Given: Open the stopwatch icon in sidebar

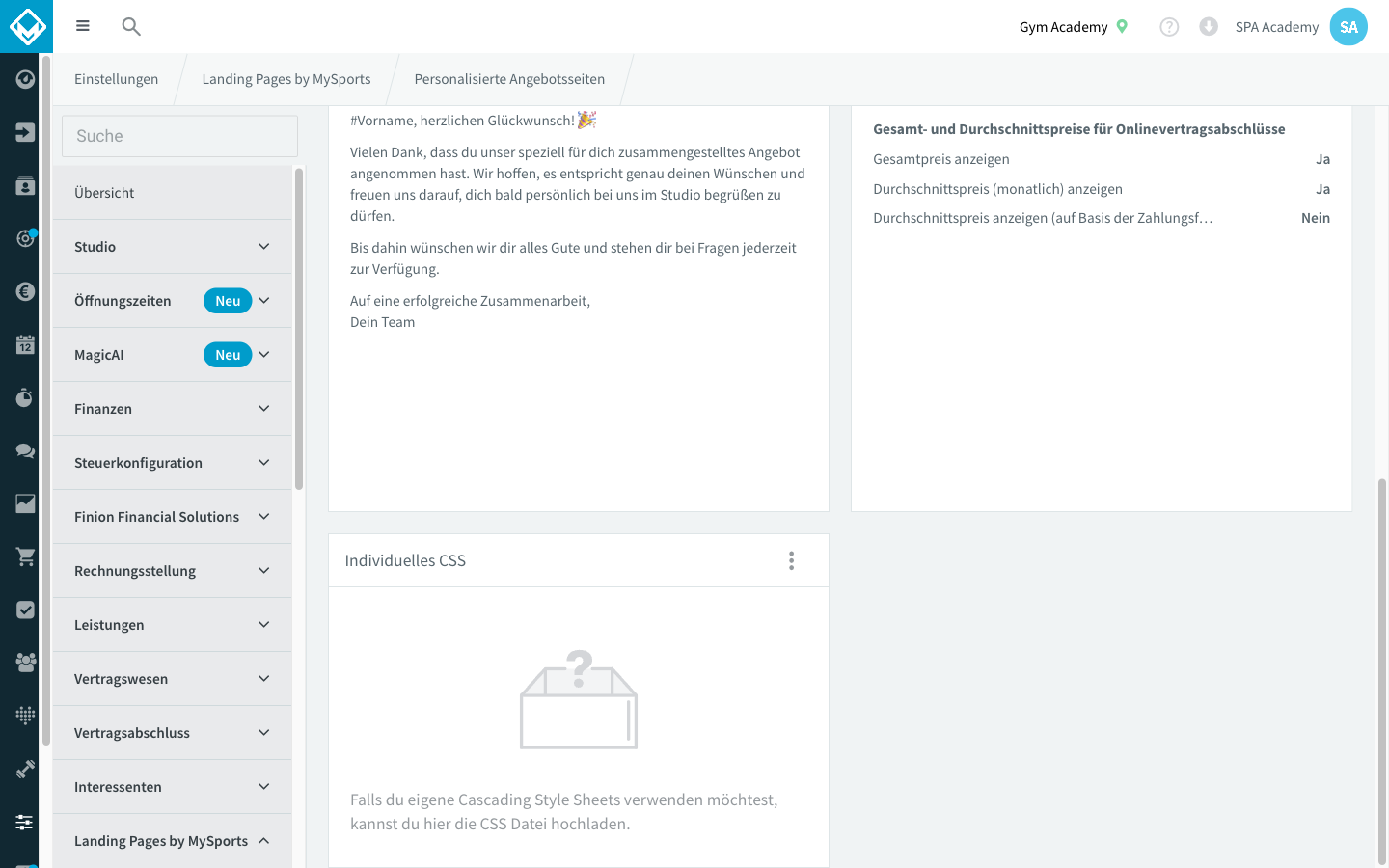Looking at the screenshot, I should click(26, 397).
